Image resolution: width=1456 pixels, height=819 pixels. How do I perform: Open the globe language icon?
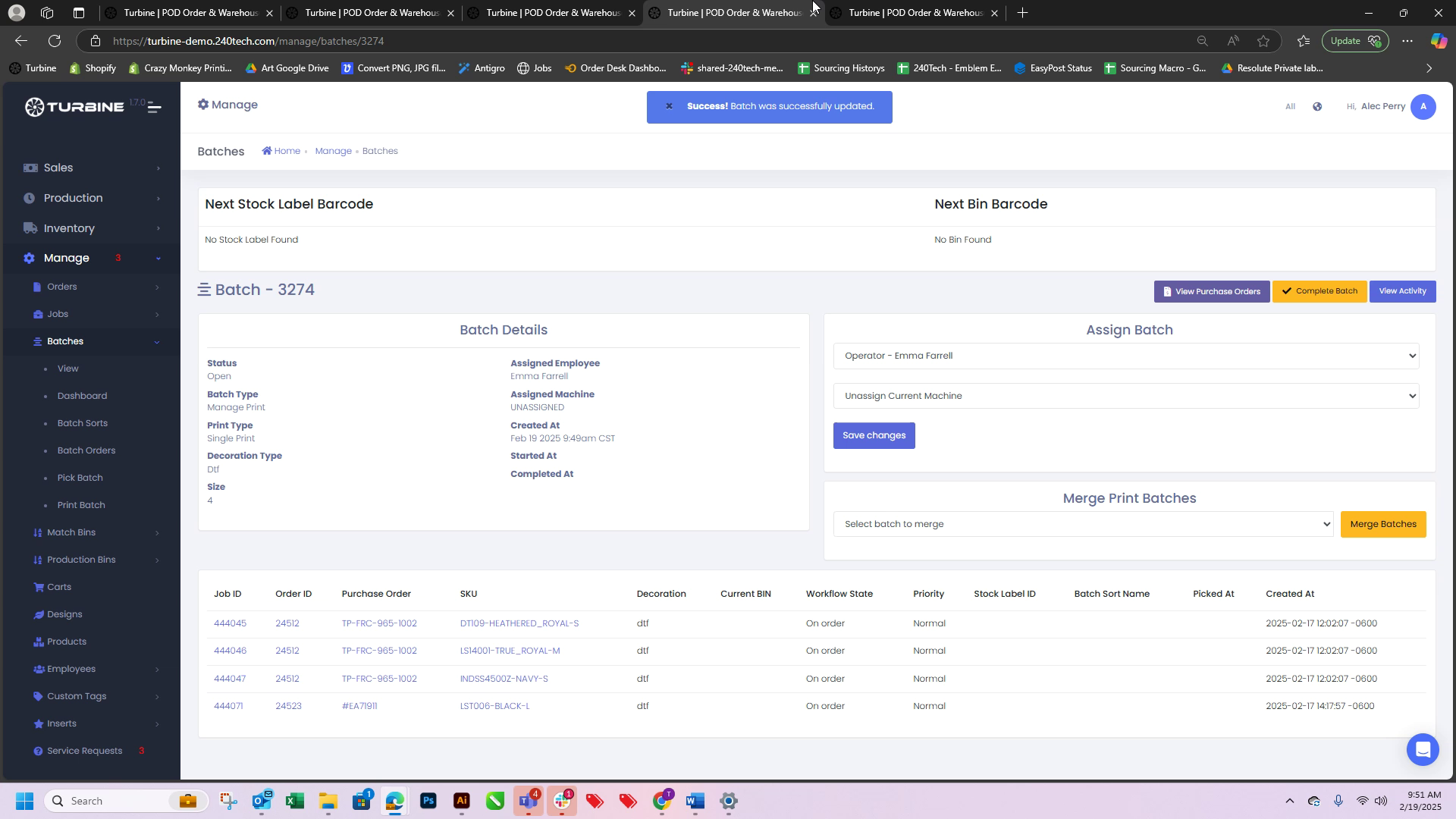pos(1317,107)
